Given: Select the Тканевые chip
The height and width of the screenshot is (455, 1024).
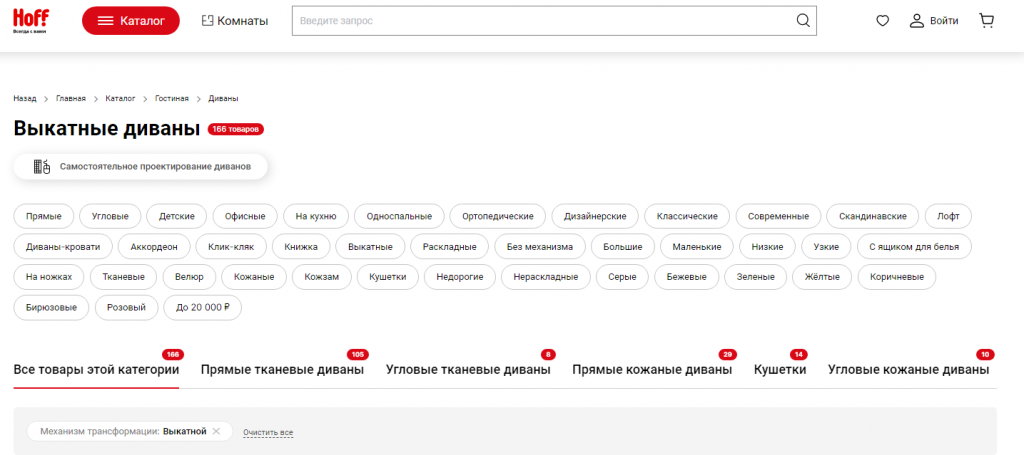Looking at the screenshot, I should pos(123,277).
